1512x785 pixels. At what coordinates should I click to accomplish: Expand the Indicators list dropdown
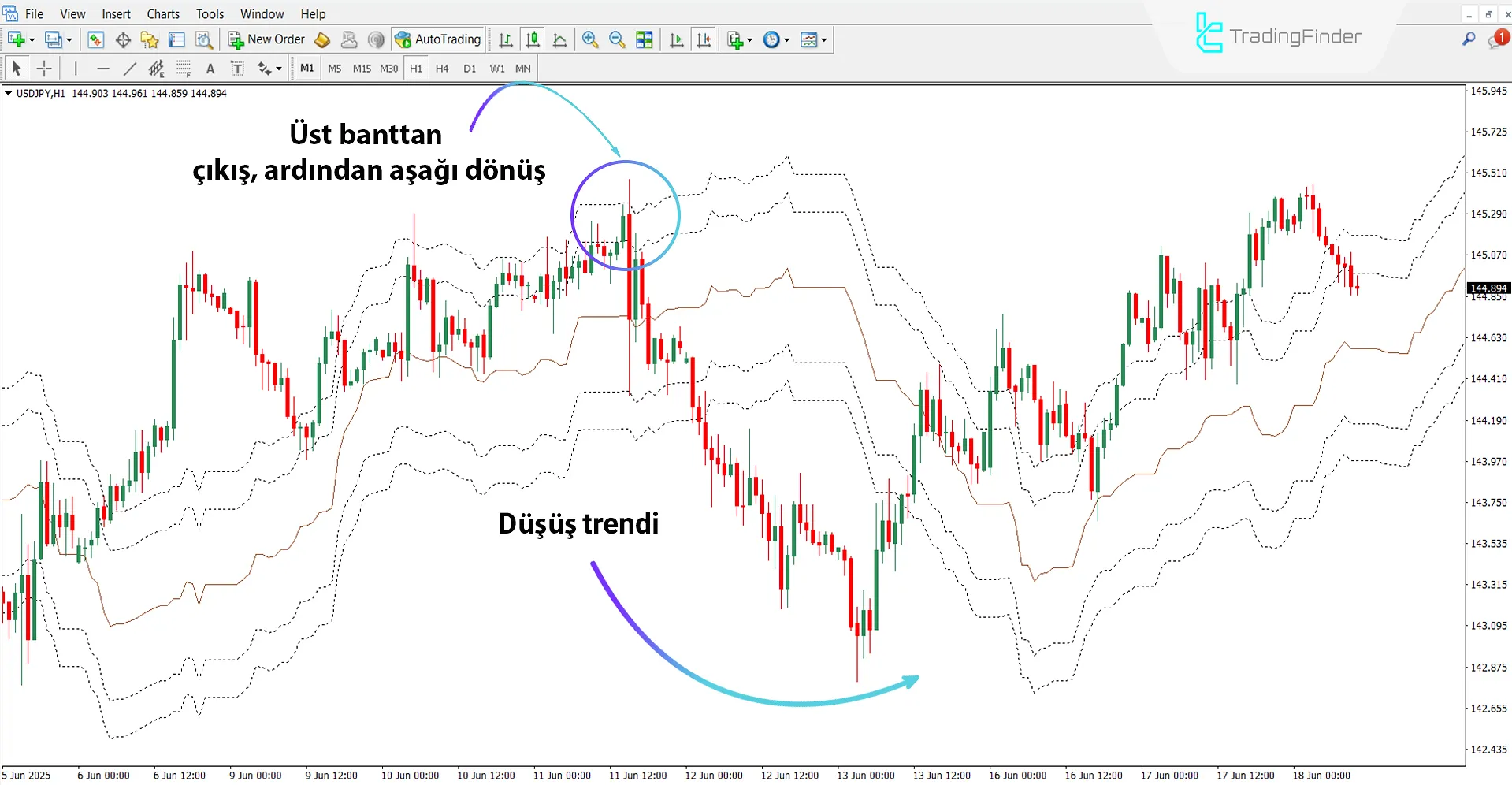pyautogui.click(x=824, y=39)
